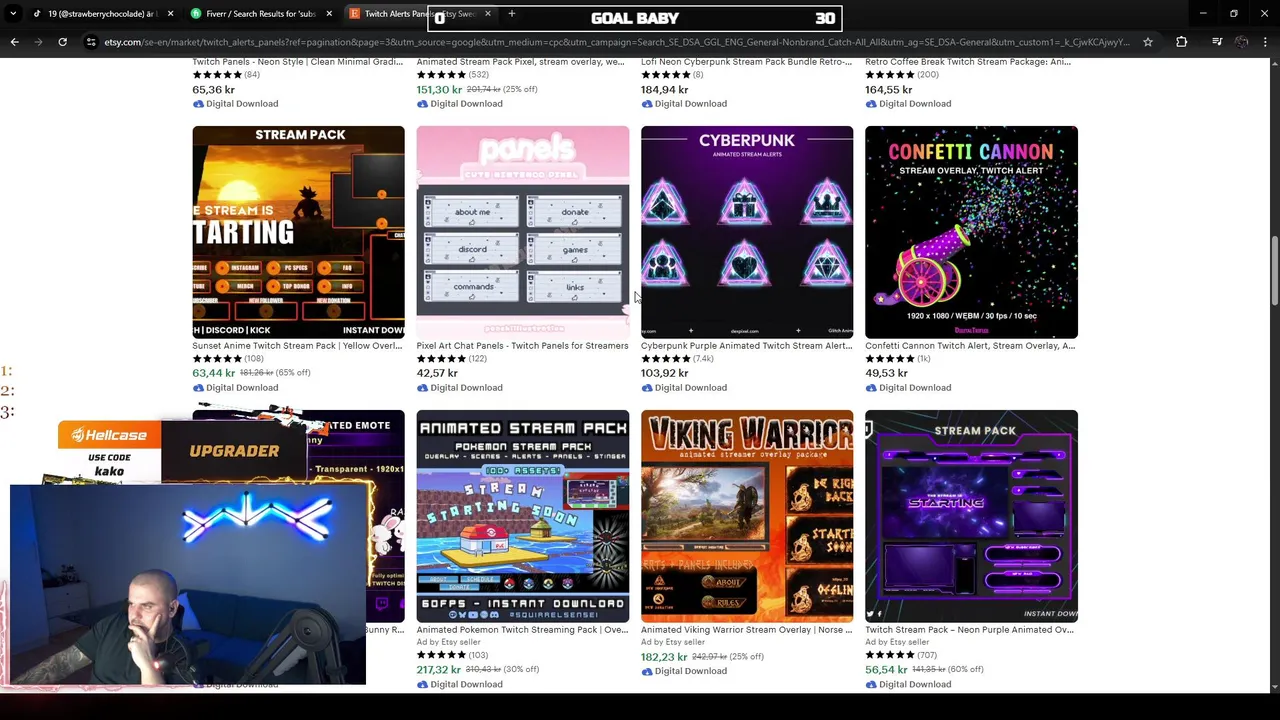Screen dimensions: 1280x720
Task: Click star rating with (707) reviews
Action: 901,656
